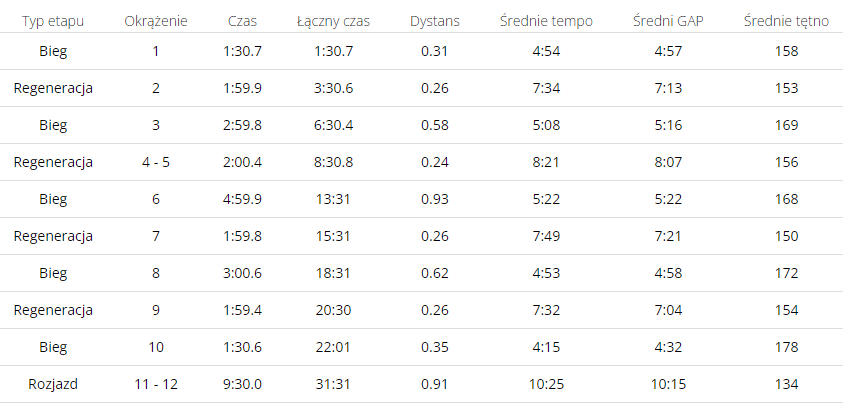Screen dimensions: 843x405
Task: Select the Rozjazd row label
Action: pyautogui.click(x=53, y=385)
